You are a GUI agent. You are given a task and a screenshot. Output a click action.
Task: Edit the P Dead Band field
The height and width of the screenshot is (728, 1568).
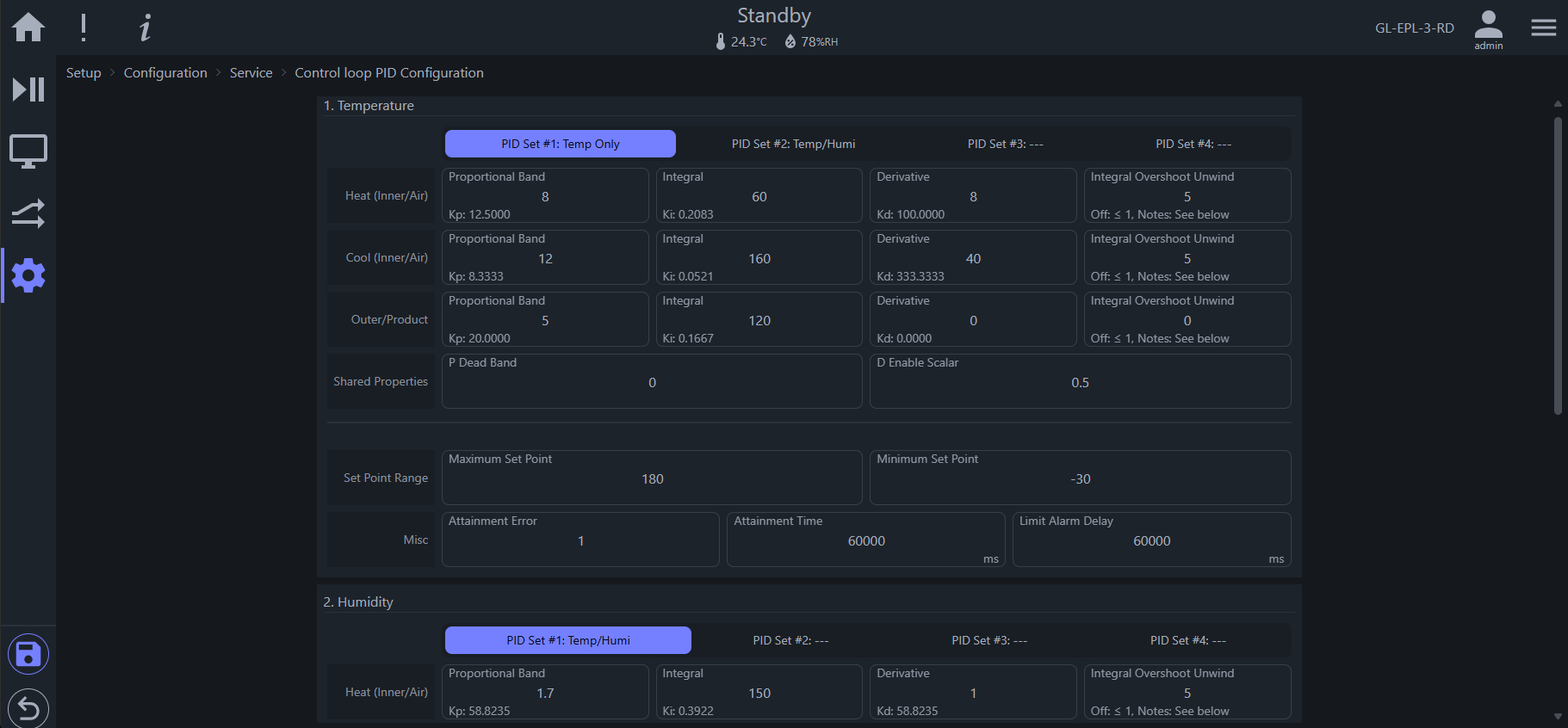click(652, 381)
